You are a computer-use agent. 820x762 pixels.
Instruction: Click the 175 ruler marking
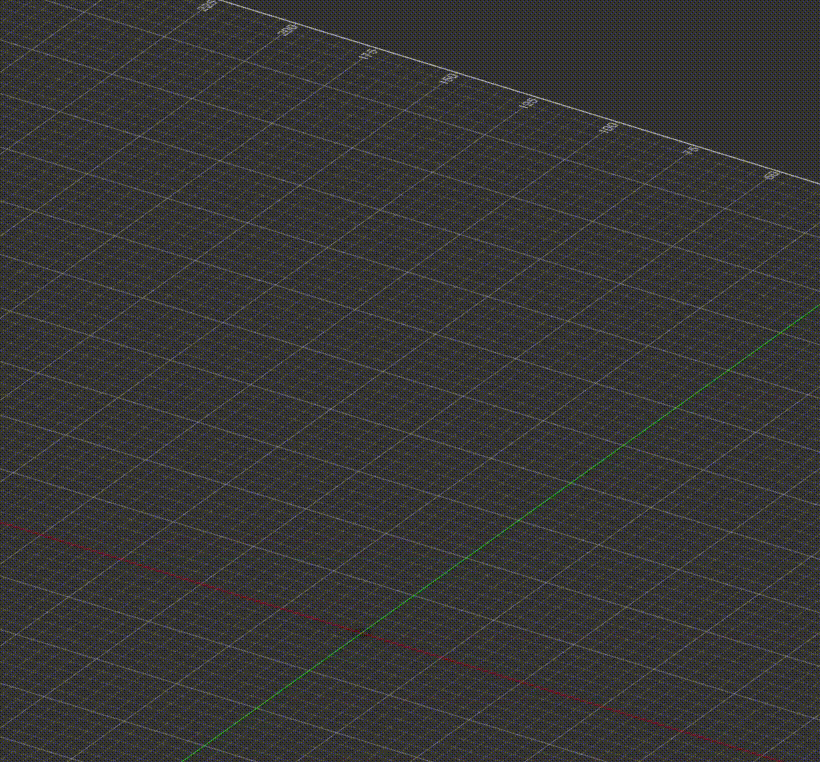368,53
